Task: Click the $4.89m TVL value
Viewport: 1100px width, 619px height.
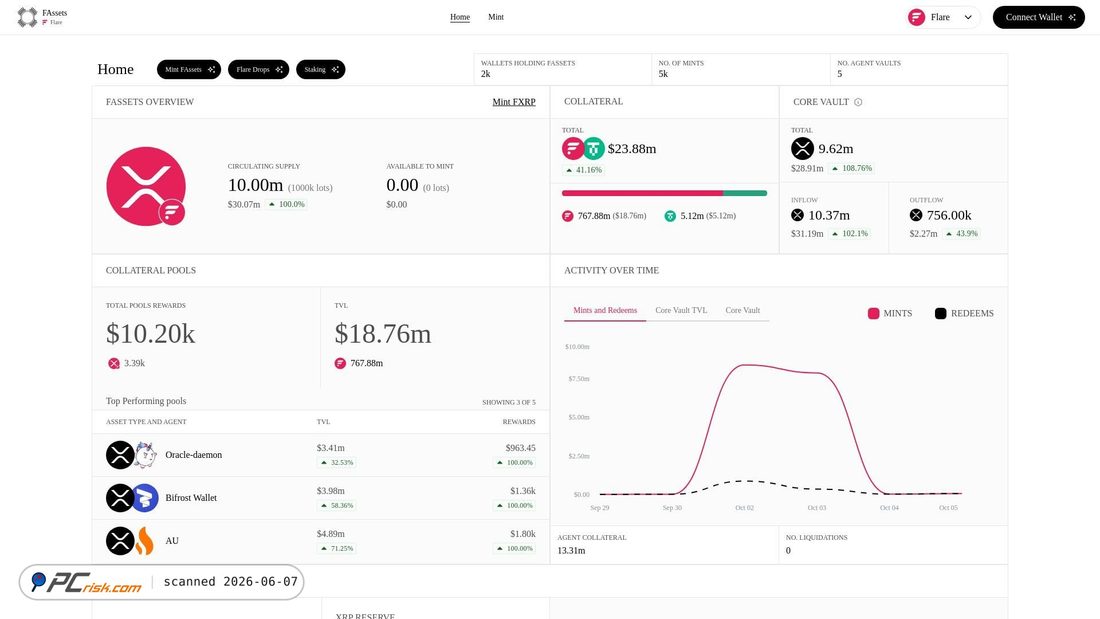Action: tap(330, 533)
